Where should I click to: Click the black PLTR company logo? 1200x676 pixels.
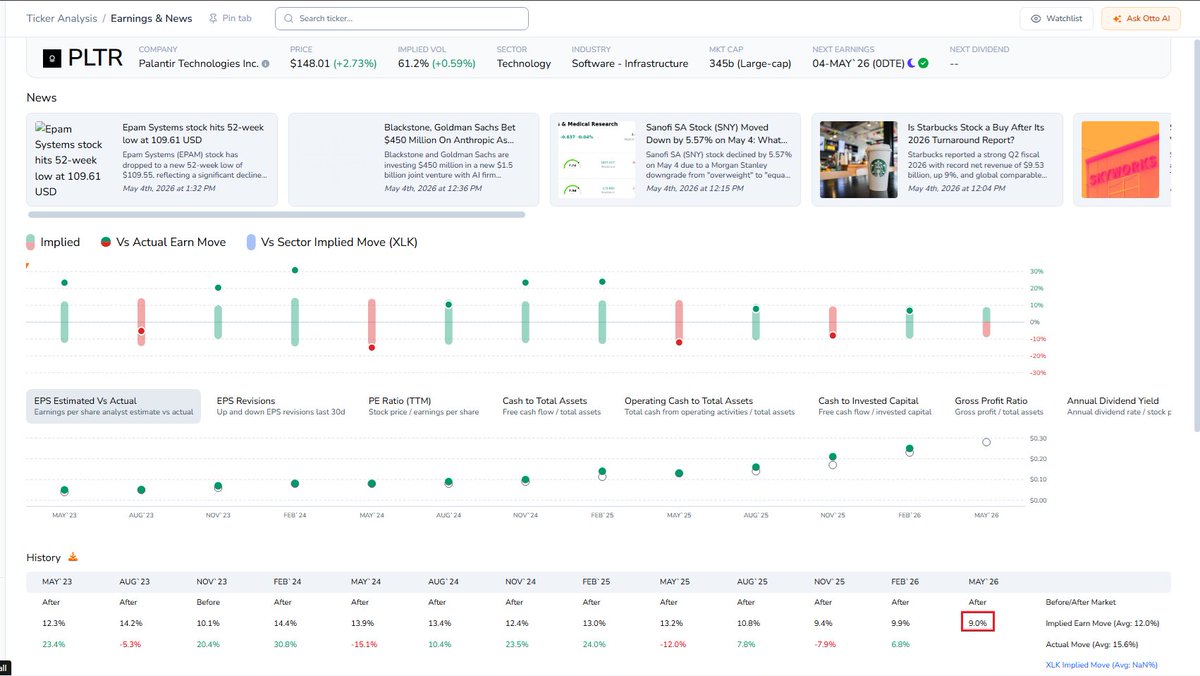[x=52, y=59]
